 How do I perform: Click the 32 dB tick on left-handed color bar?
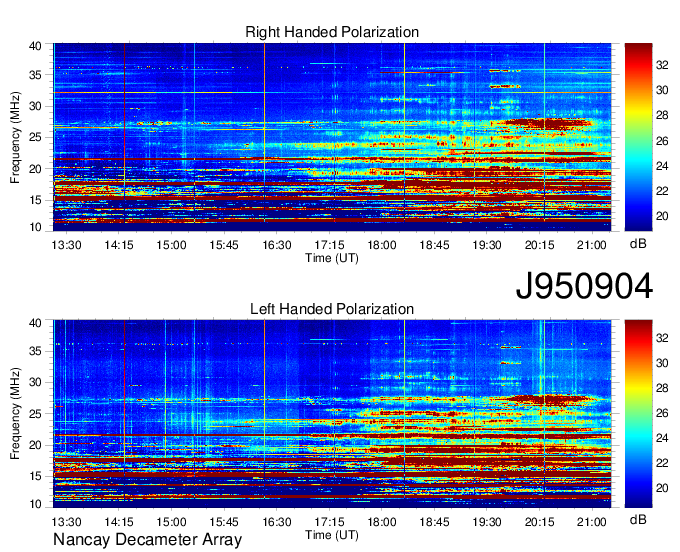pos(662,338)
